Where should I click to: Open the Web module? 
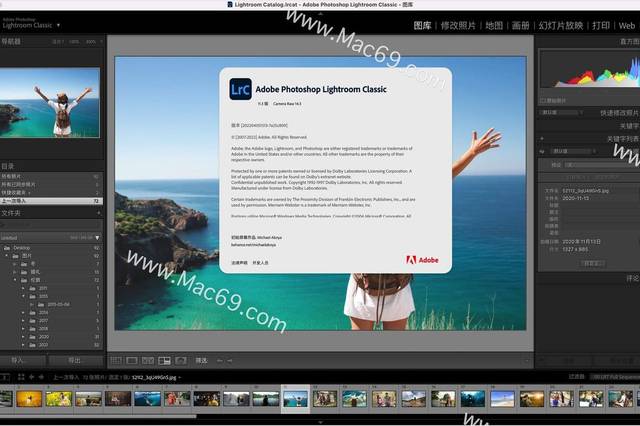coord(627,26)
